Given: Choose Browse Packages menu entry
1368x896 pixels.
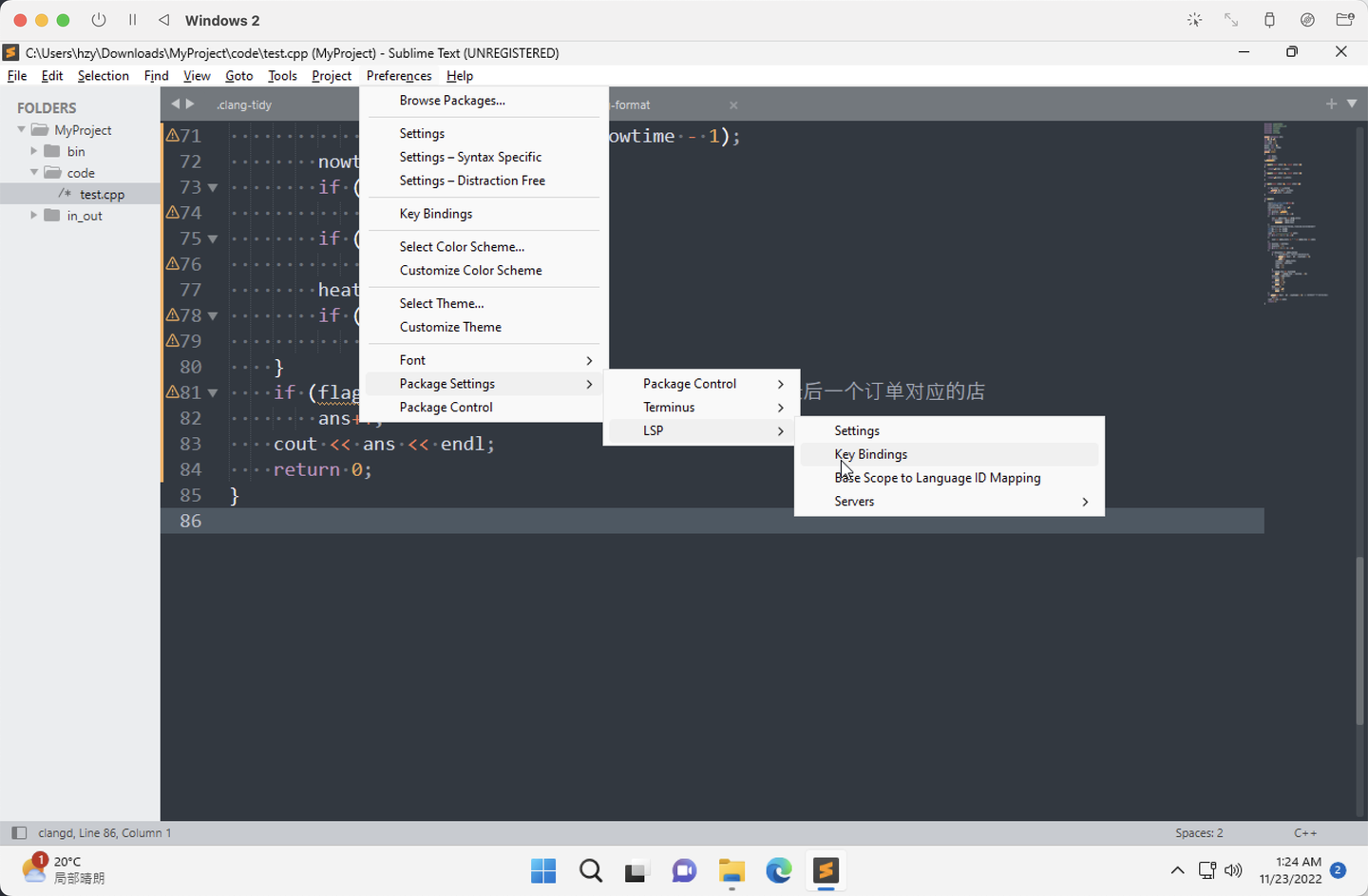Looking at the screenshot, I should pyautogui.click(x=484, y=101).
